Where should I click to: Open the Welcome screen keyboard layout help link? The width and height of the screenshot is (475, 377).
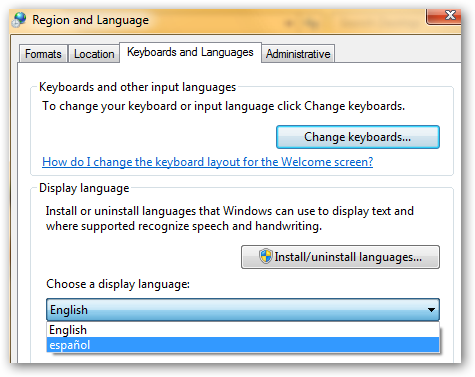pyautogui.click(x=207, y=162)
